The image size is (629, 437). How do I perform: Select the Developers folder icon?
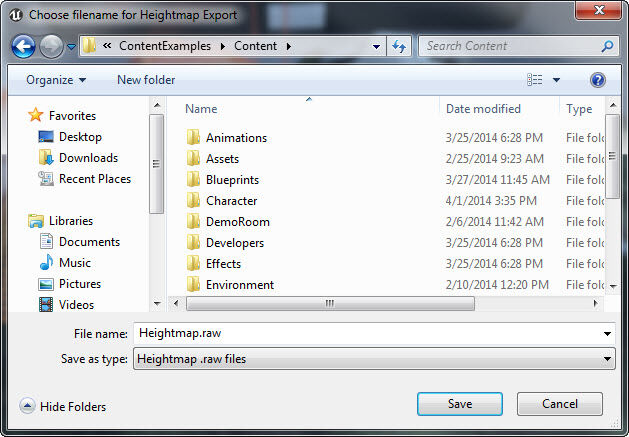click(193, 242)
